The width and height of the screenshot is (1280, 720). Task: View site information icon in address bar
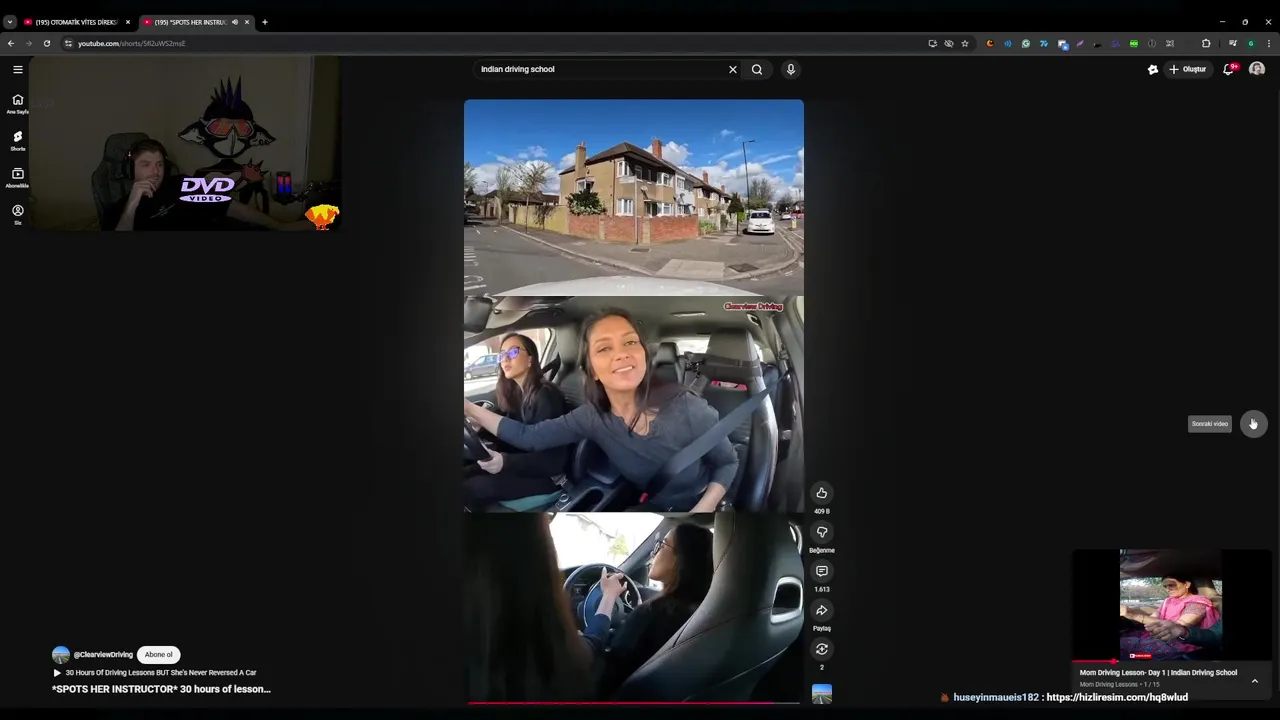68,43
